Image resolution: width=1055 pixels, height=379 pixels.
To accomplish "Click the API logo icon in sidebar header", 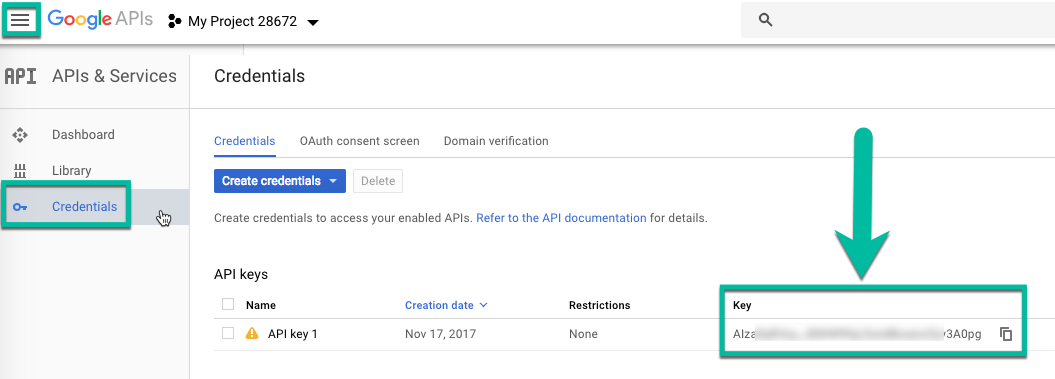I will (20, 76).
